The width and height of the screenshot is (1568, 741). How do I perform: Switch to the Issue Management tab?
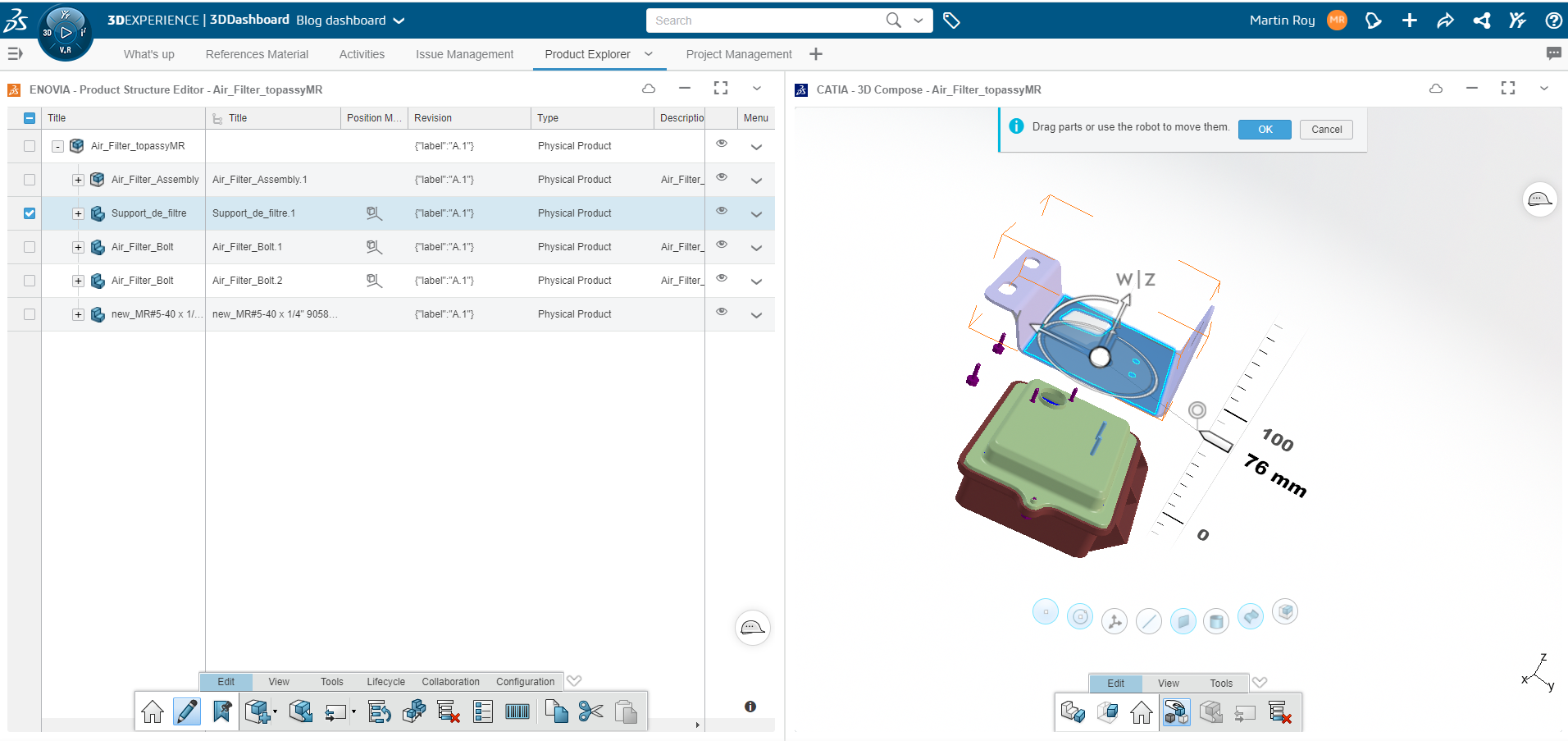point(464,54)
